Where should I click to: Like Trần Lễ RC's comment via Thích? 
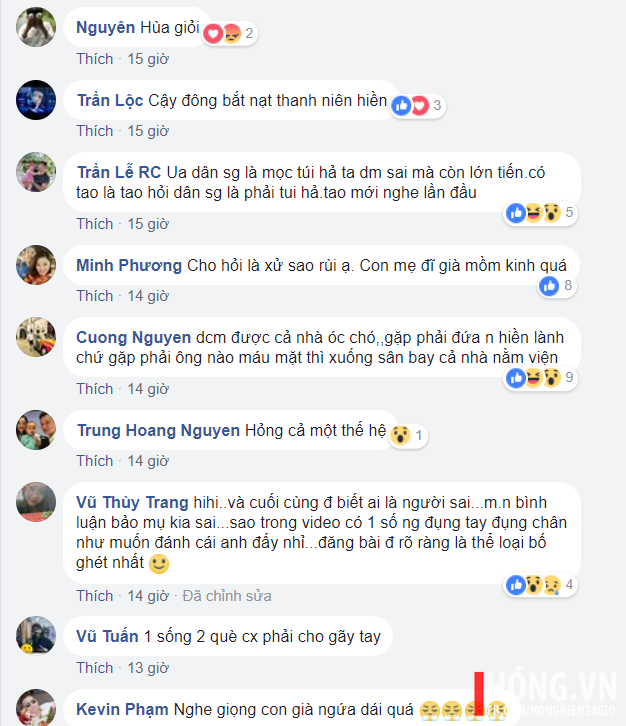click(95, 224)
